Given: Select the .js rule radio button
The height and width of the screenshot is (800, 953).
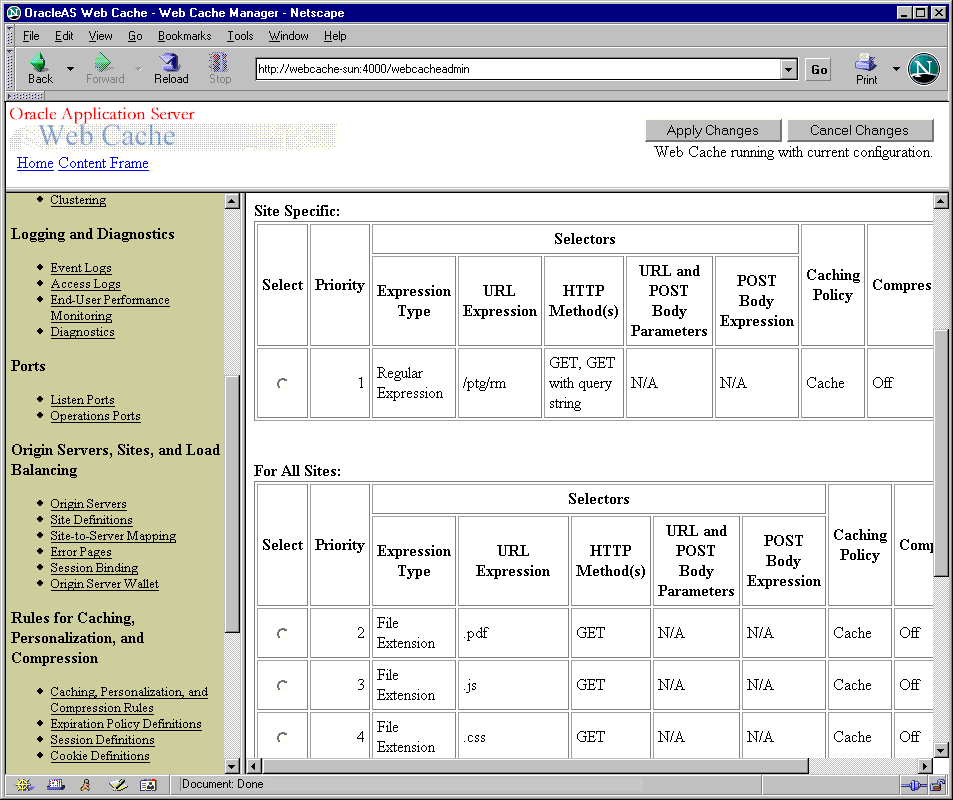Looking at the screenshot, I should (281, 684).
